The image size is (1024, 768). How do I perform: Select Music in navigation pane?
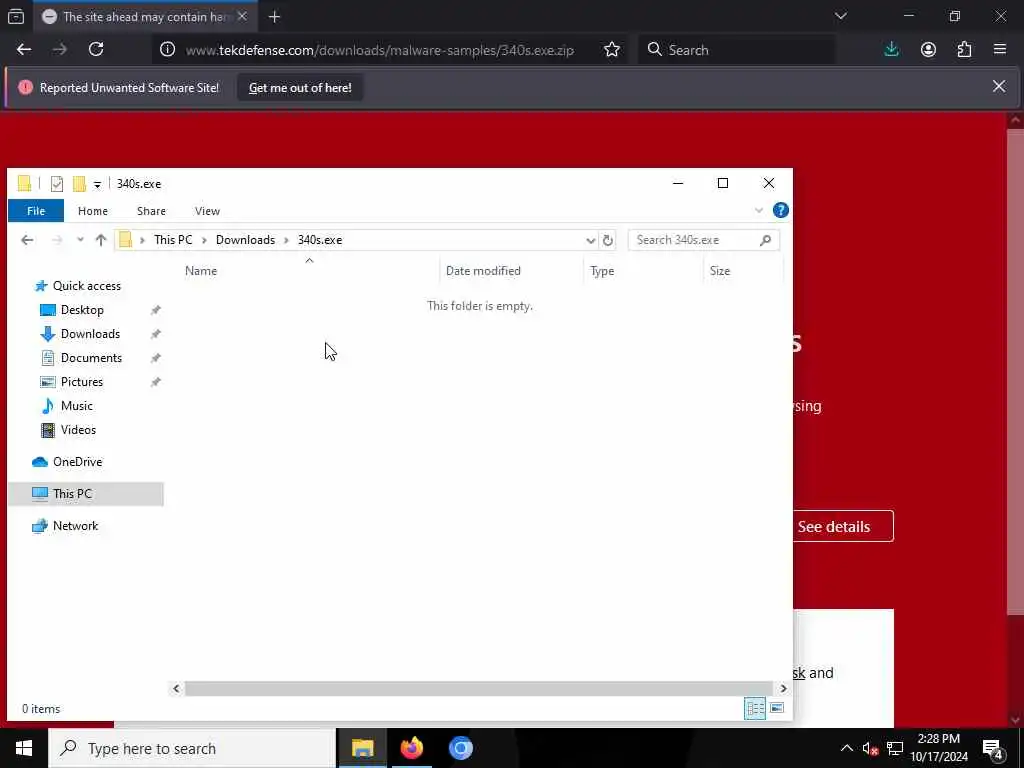pyautogui.click(x=76, y=406)
